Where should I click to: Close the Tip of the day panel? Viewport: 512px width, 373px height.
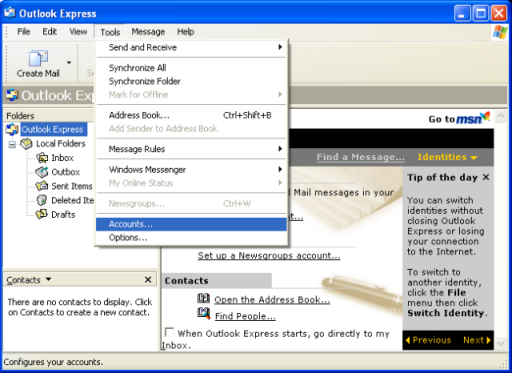(486, 177)
